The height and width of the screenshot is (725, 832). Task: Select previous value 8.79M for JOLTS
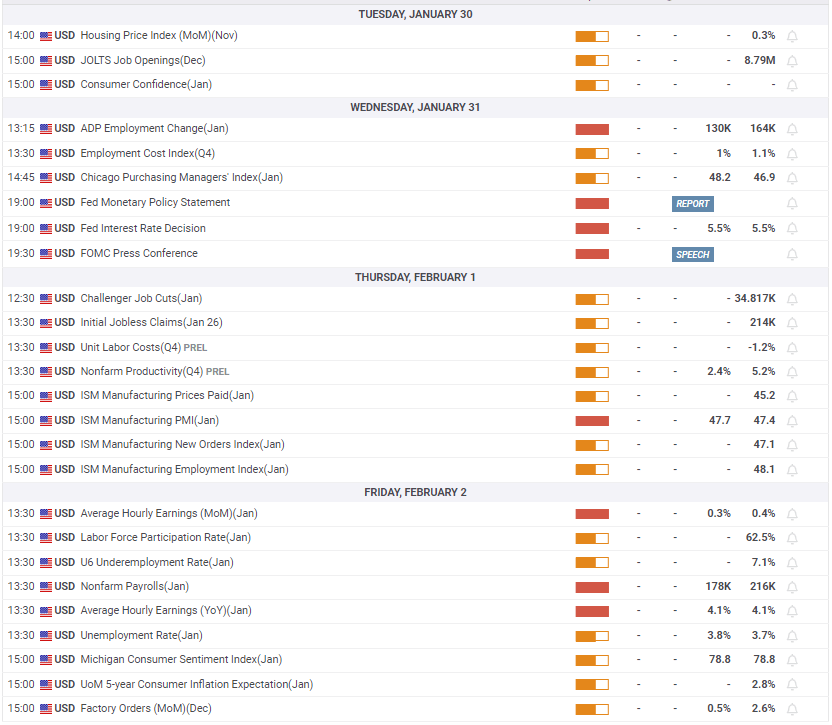coord(759,61)
